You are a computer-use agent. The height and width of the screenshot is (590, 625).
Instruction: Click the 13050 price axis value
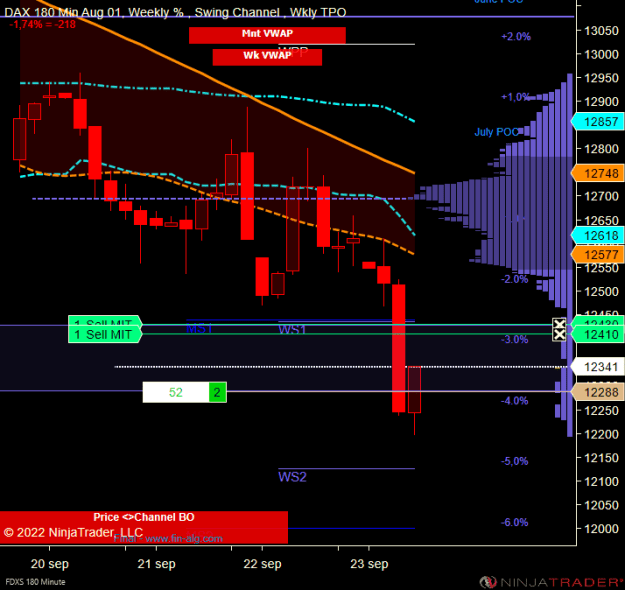(601, 31)
